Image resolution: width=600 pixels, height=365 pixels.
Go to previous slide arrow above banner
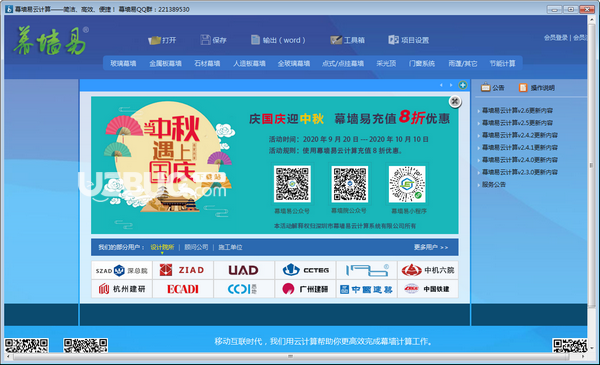(441, 85)
